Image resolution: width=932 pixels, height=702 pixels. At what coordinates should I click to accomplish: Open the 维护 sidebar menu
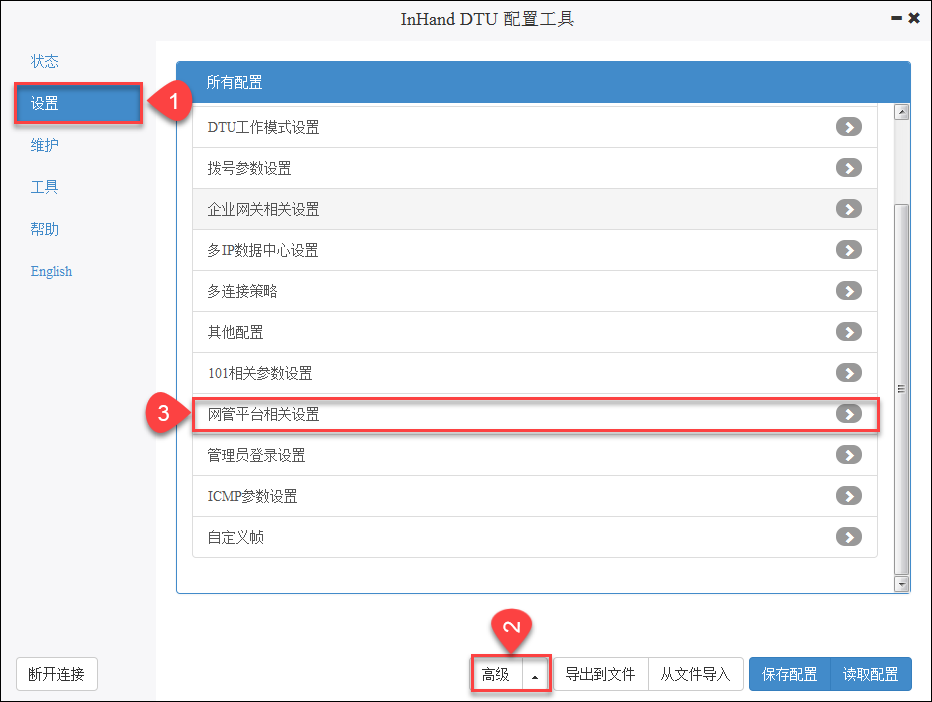pos(45,145)
